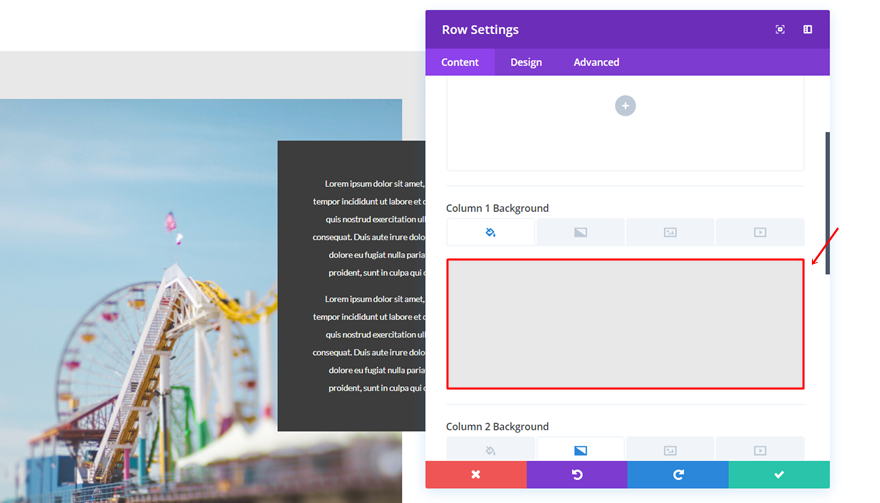The height and width of the screenshot is (503, 880).
Task: Undo the last change with purple button
Action: (x=577, y=474)
